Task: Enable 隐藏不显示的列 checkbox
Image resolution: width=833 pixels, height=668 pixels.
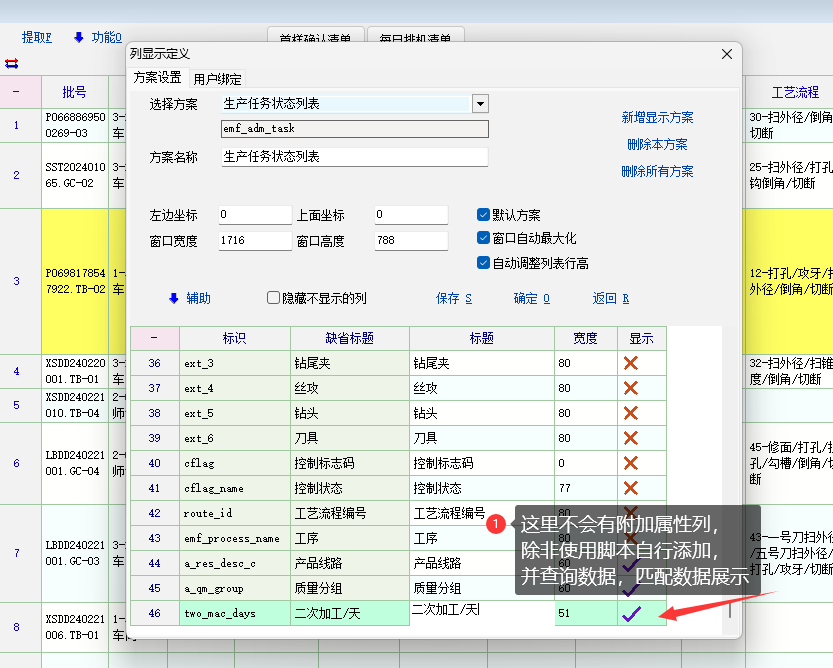Action: coord(273,298)
